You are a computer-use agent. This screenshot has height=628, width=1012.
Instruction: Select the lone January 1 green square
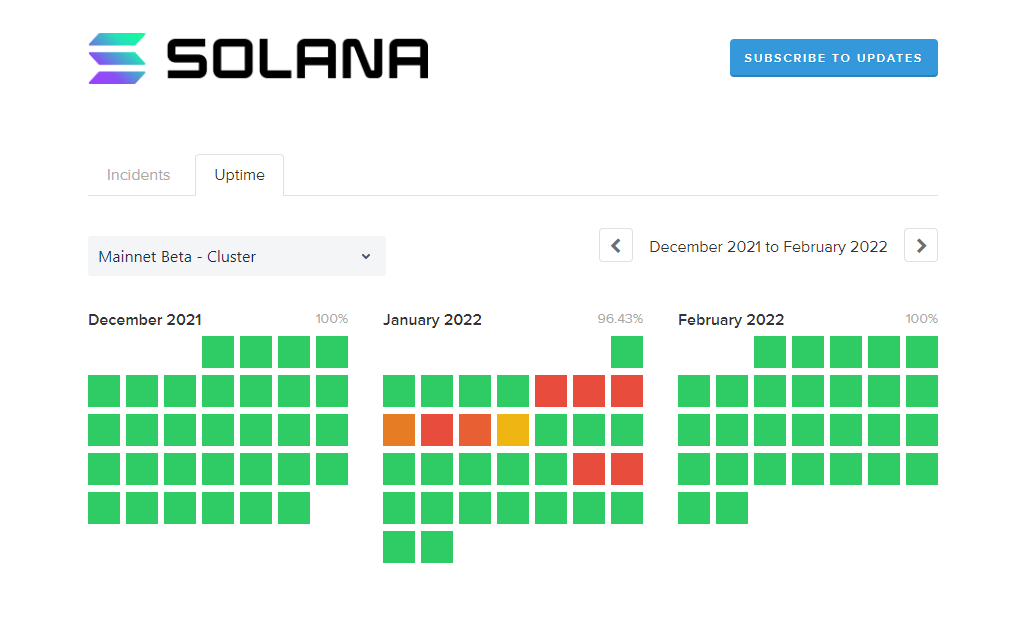click(627, 352)
